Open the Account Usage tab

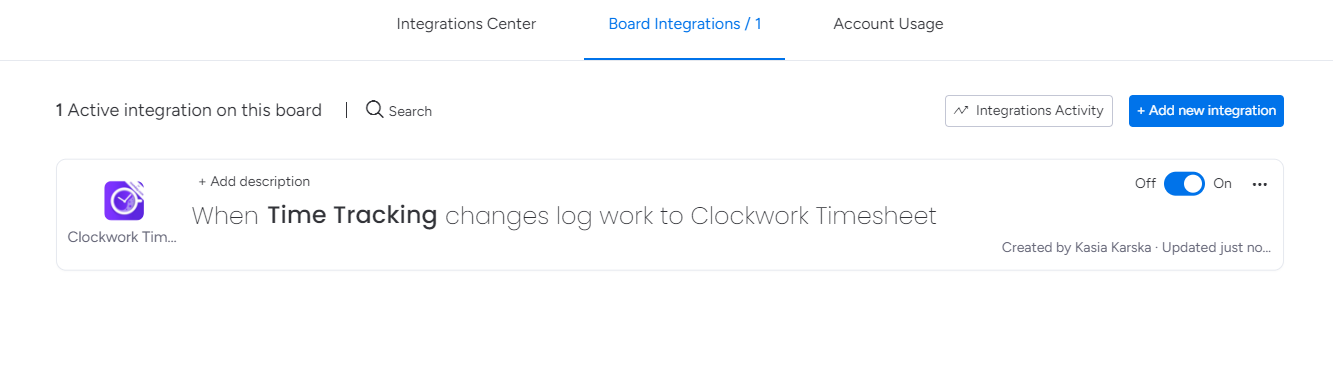(888, 24)
